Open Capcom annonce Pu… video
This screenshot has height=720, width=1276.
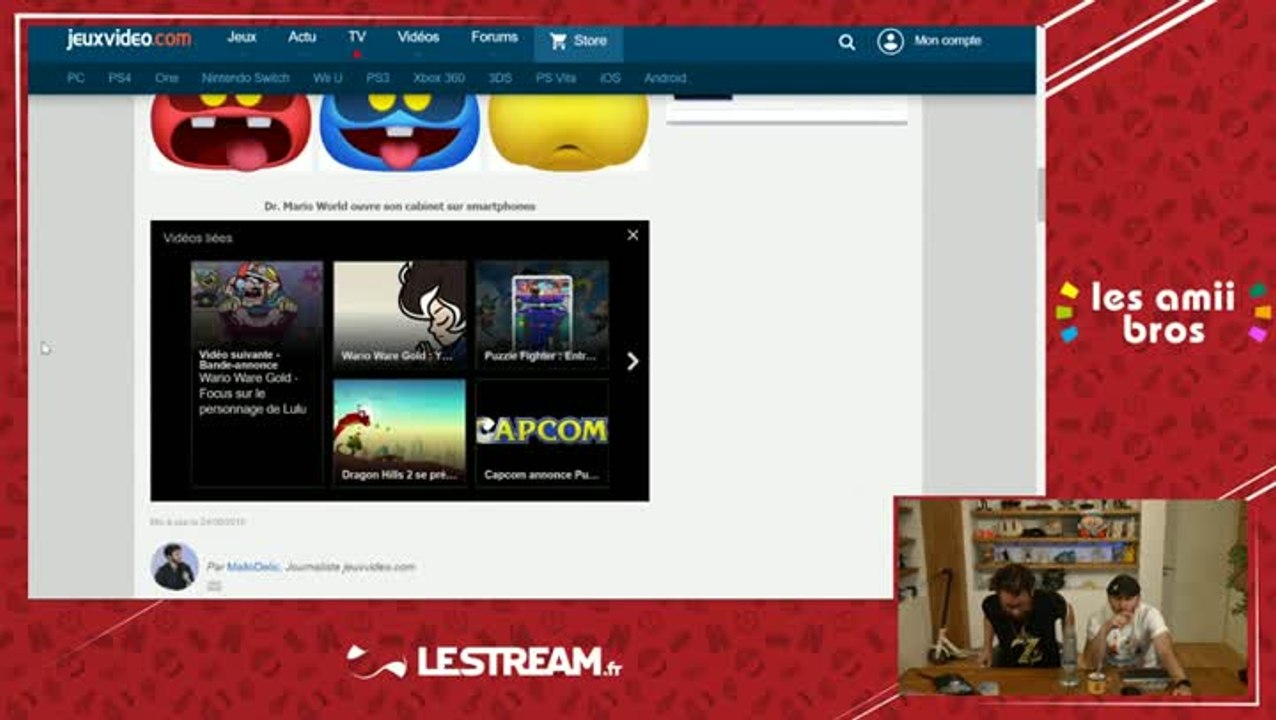pyautogui.click(x=542, y=432)
